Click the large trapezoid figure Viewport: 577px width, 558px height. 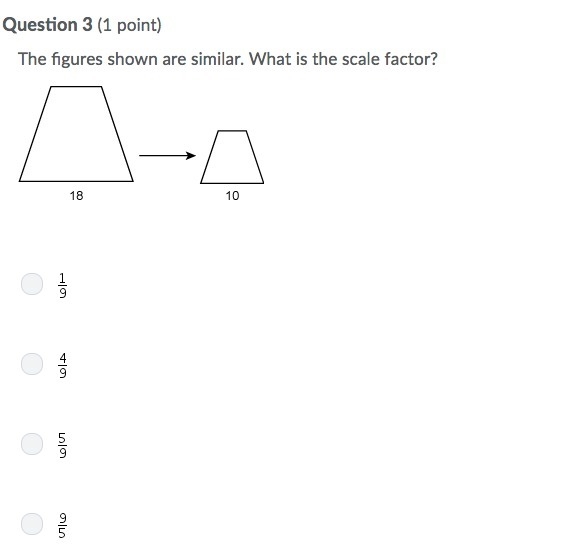click(76, 134)
